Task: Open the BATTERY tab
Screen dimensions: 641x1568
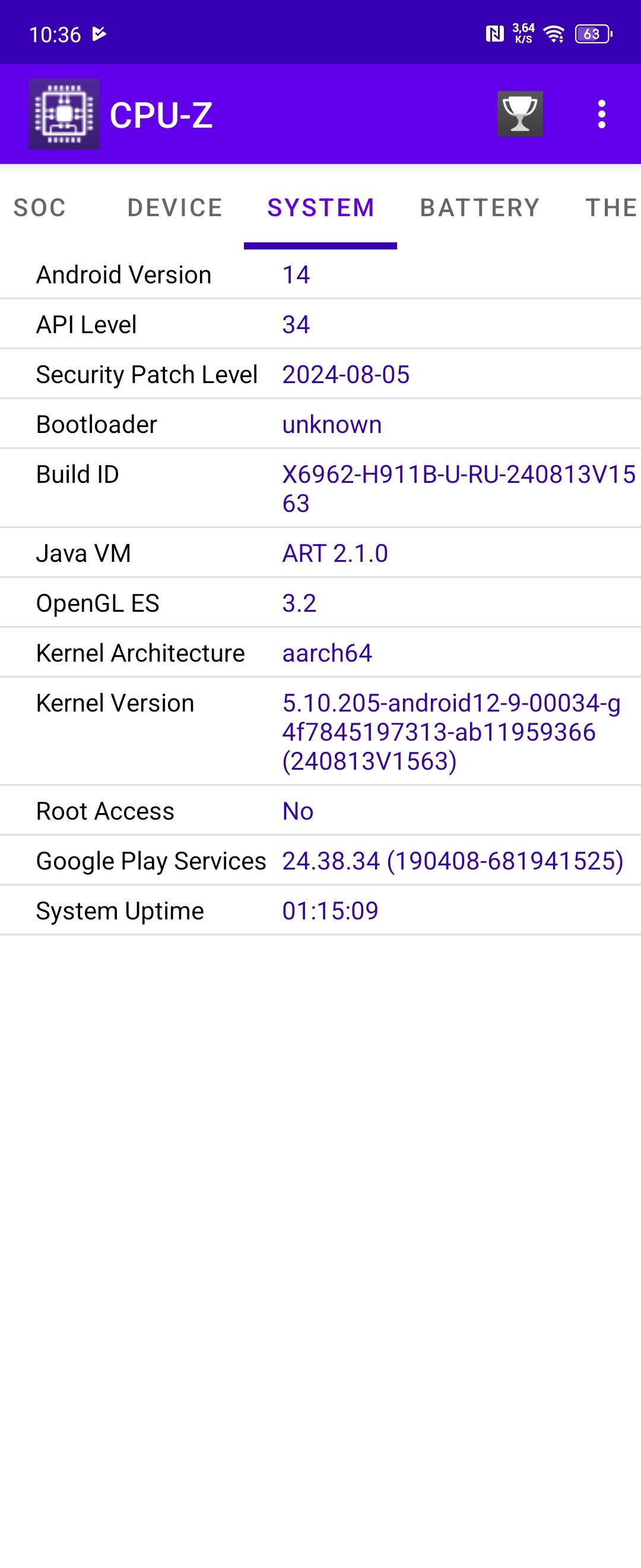Action: click(x=480, y=207)
